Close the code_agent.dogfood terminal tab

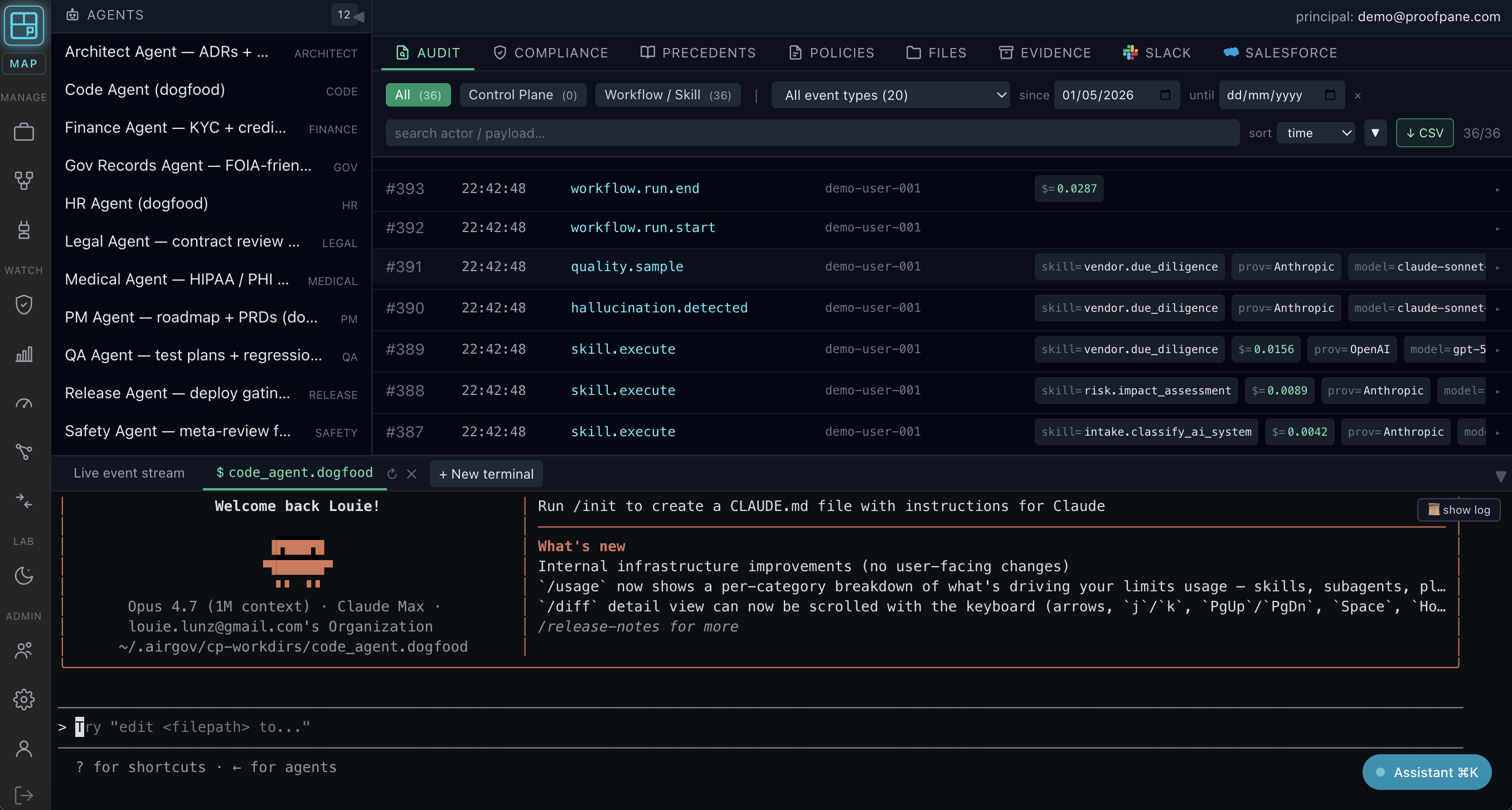pyautogui.click(x=411, y=474)
